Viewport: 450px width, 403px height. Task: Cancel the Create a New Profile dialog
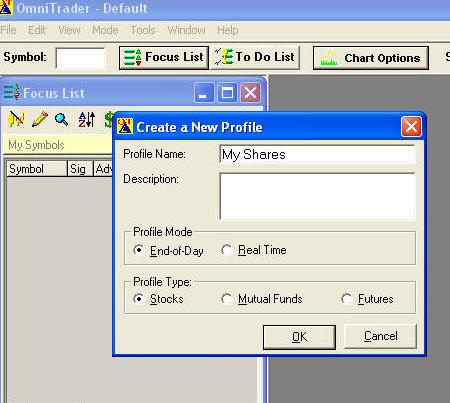(x=380, y=336)
